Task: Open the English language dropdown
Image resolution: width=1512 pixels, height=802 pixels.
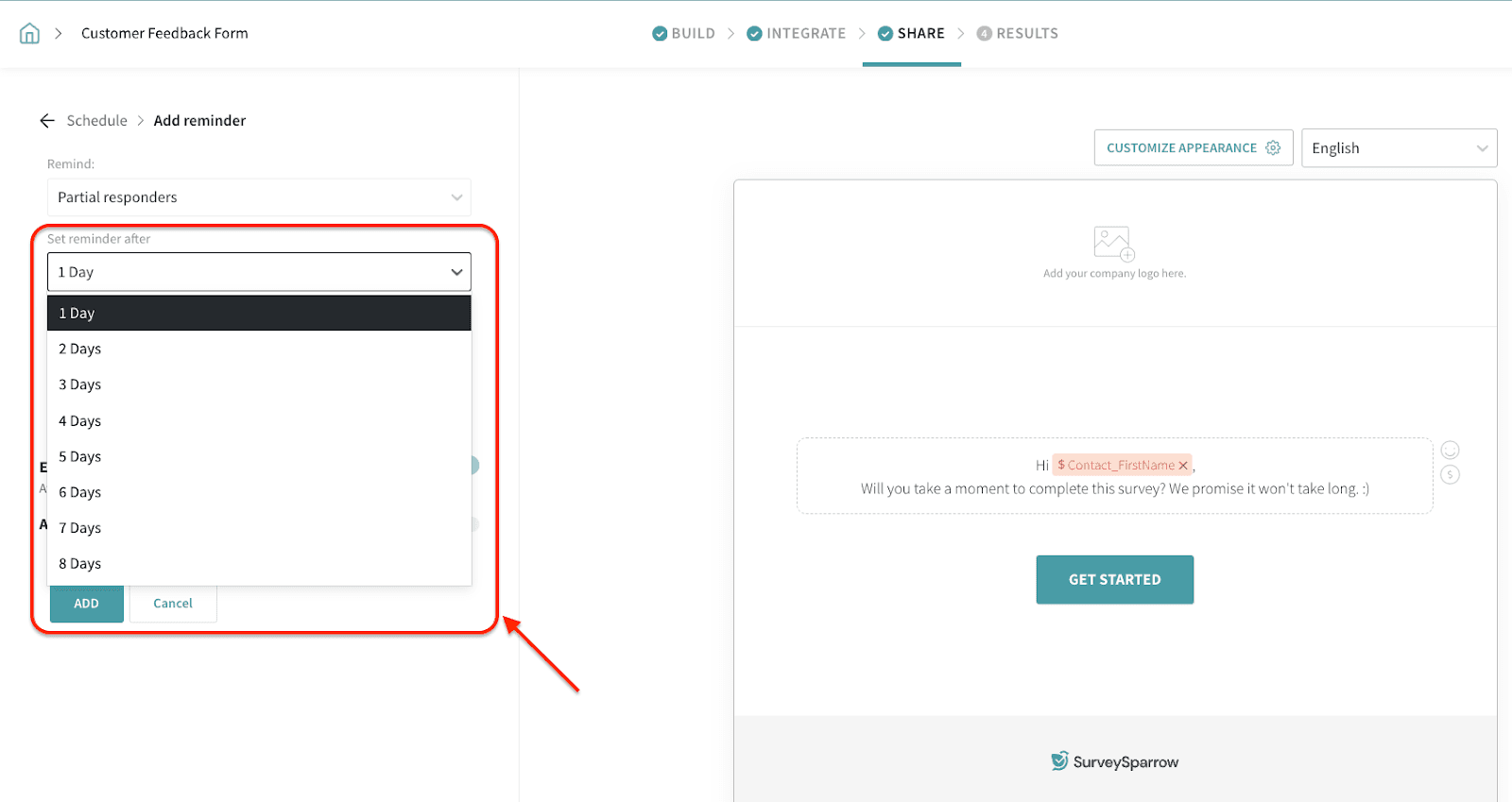Action: coord(1398,148)
